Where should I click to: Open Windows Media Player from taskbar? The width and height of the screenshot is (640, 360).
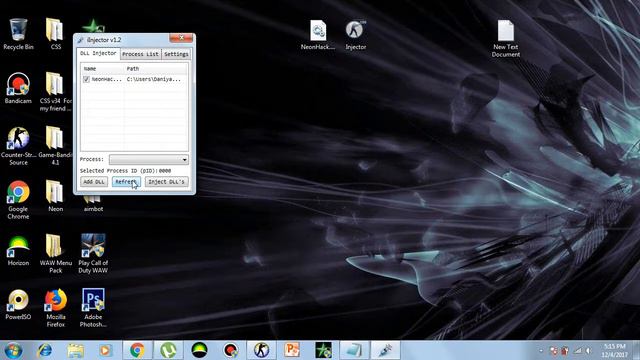pos(106,350)
